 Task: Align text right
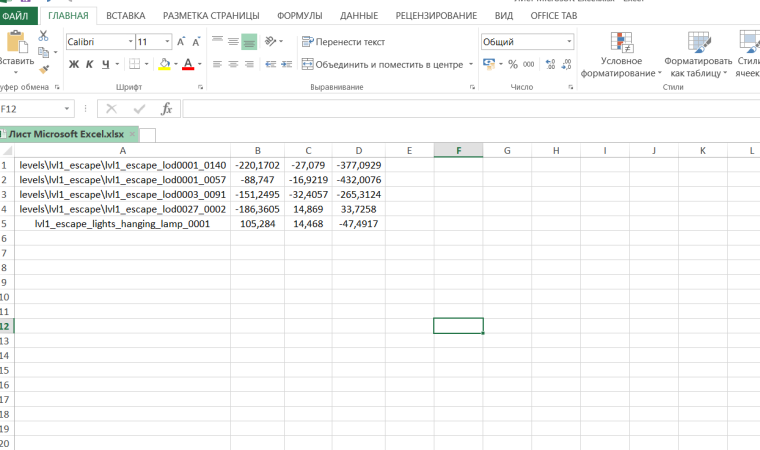click(249, 64)
